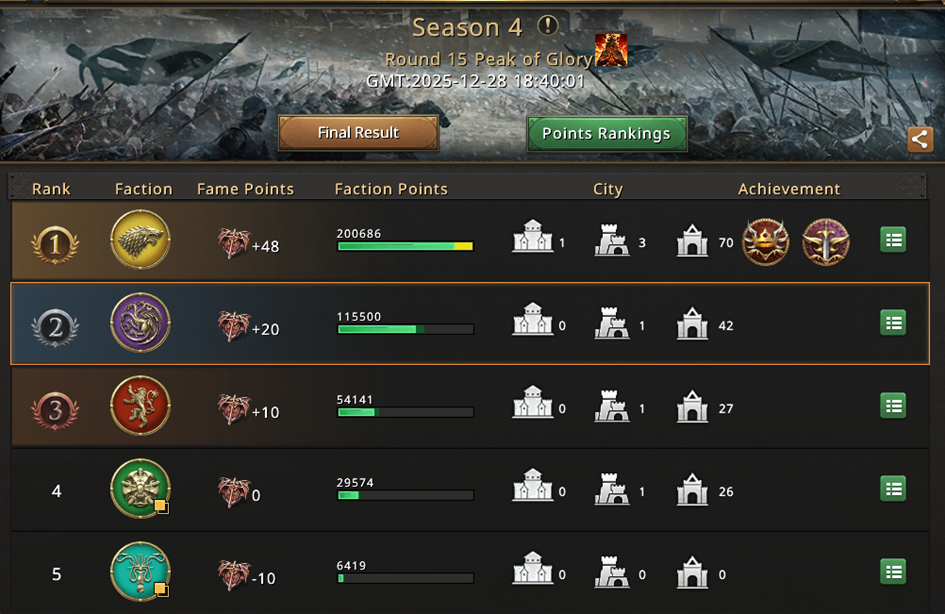Image resolution: width=945 pixels, height=614 pixels.
Task: Switch to the Points Rankings tab
Action: [606, 134]
